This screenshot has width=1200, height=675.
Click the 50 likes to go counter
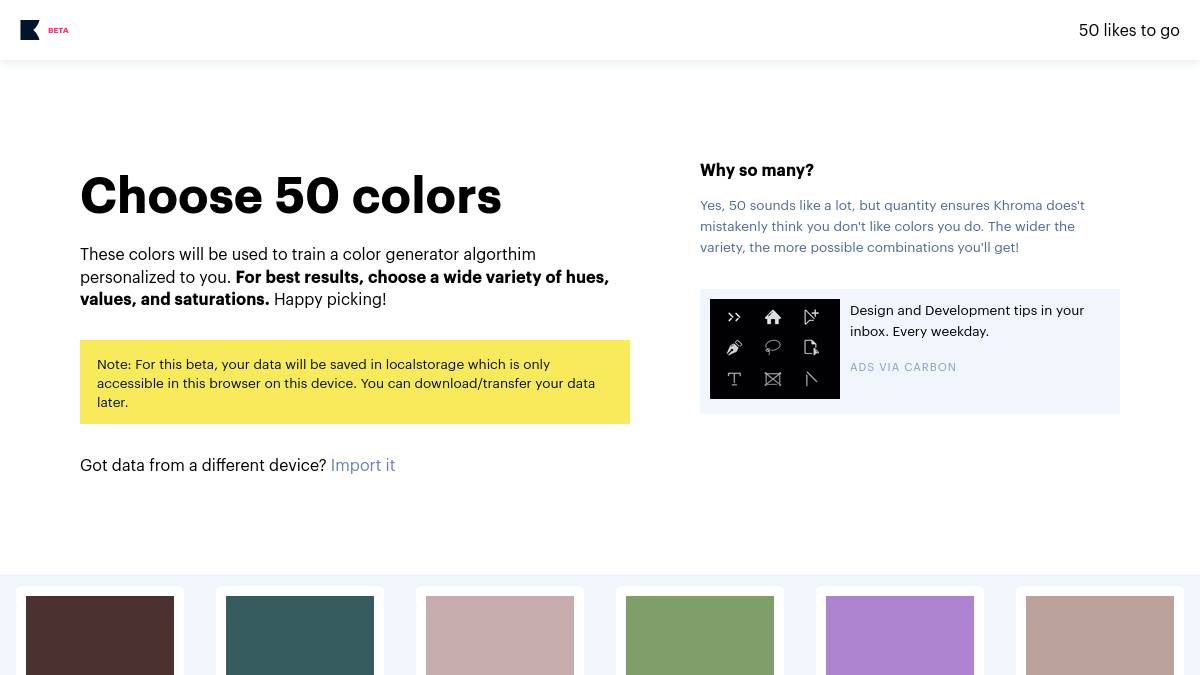[x=1129, y=30]
